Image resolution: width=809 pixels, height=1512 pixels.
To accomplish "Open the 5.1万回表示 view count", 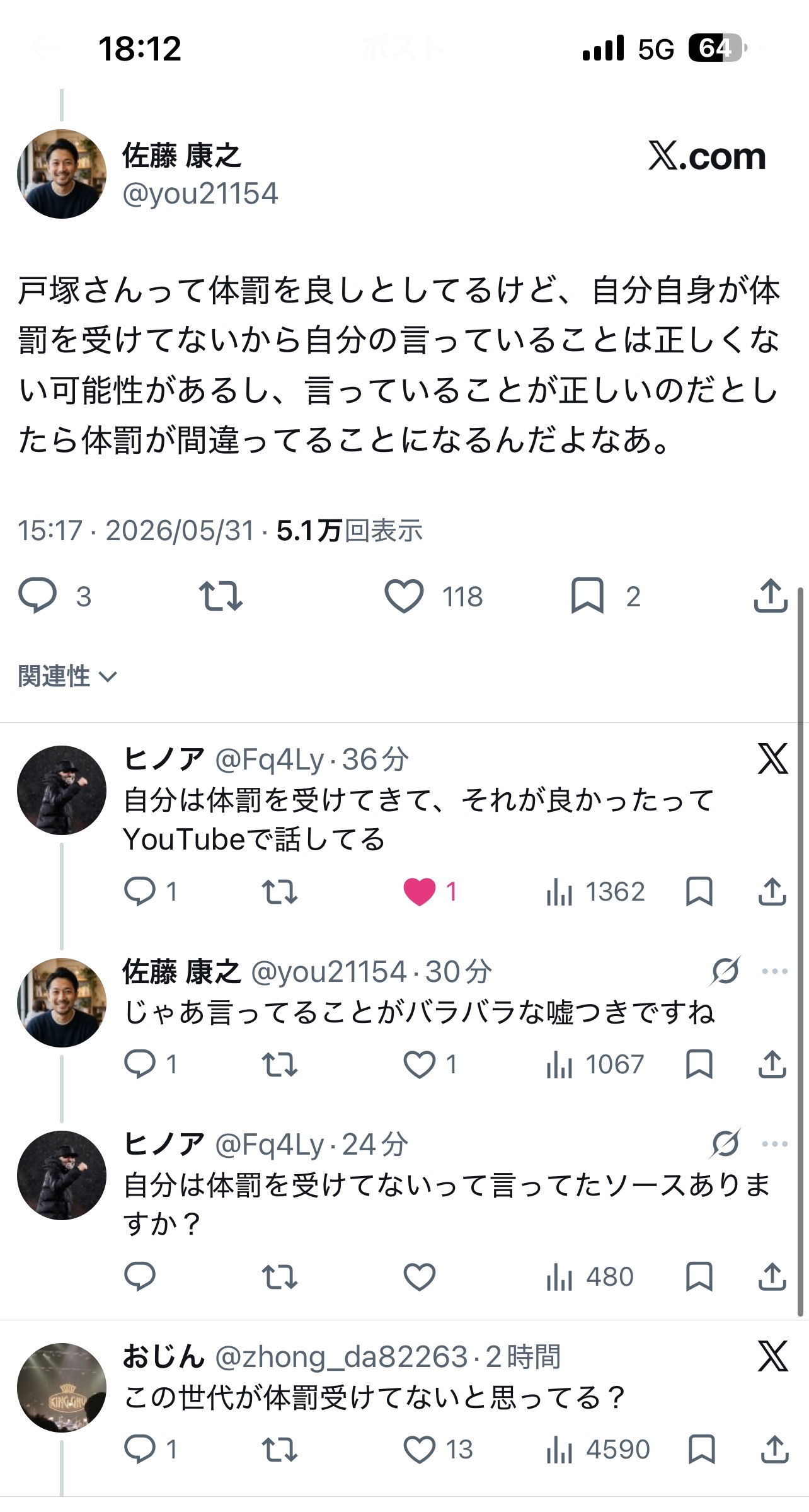I will [x=350, y=531].
